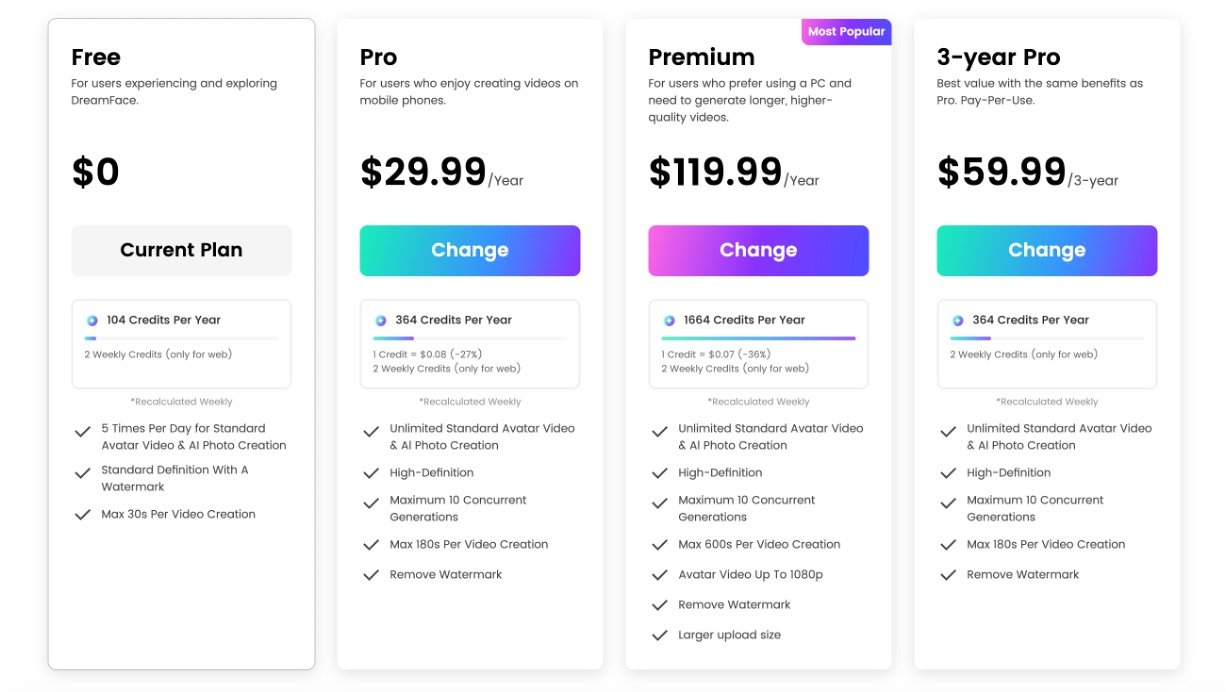Screen dimensions: 1226x692
Task: Click checkmark beside Larger upload size
Action: [x=659, y=635]
